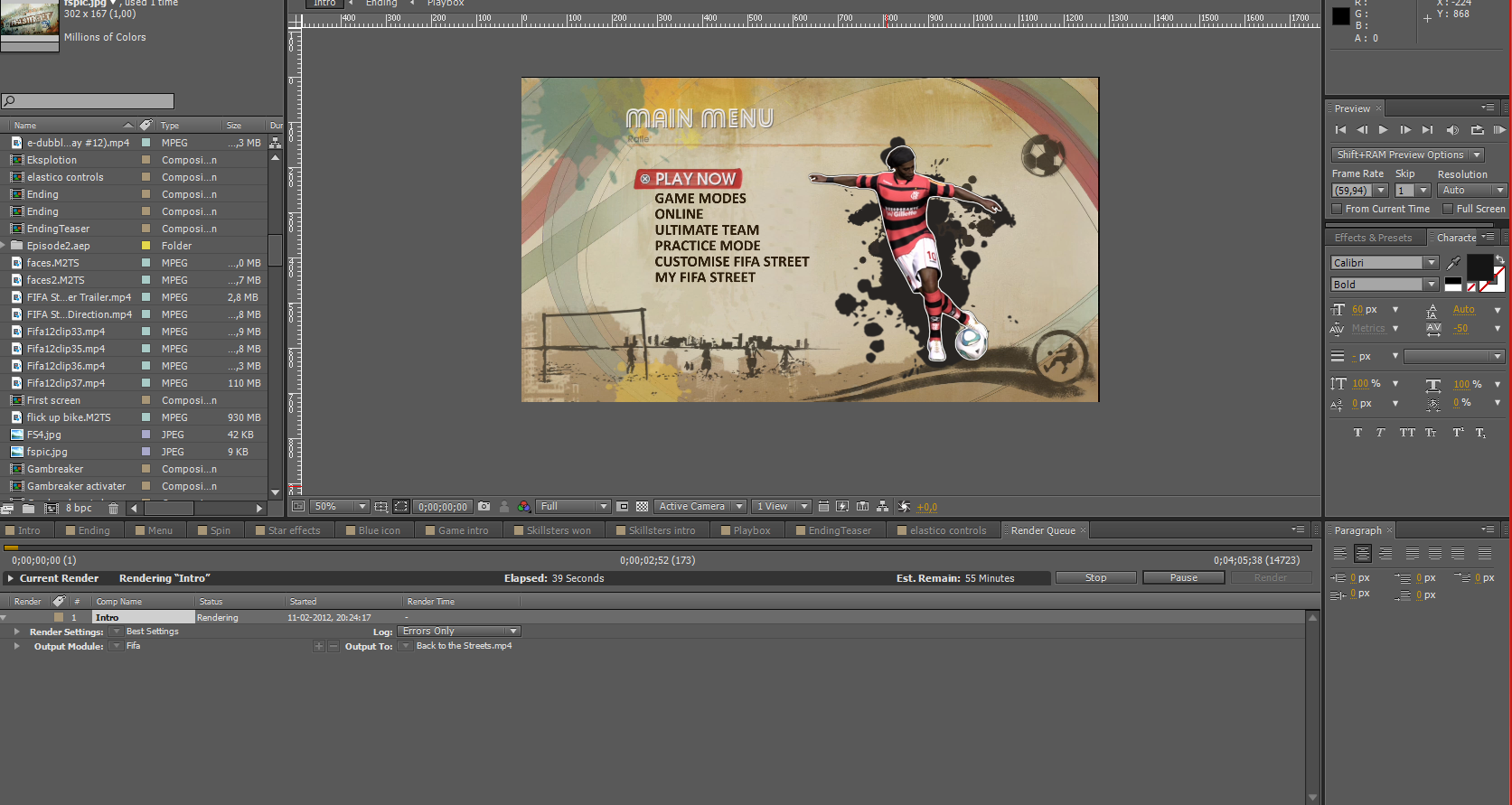Show channel and color management settings
This screenshot has width=1512, height=805.
pos(523,507)
